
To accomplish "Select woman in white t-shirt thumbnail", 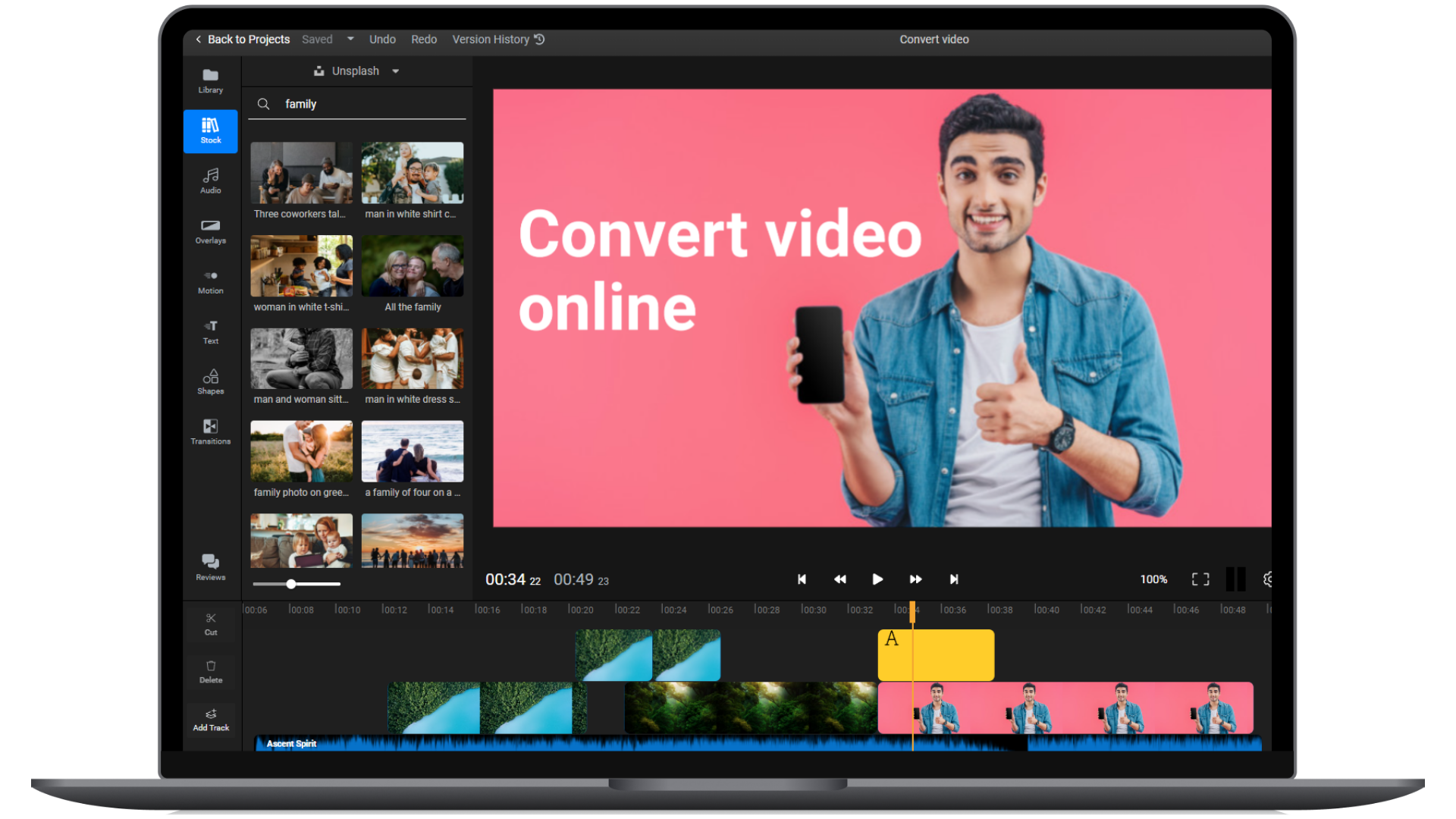I will pos(302,266).
